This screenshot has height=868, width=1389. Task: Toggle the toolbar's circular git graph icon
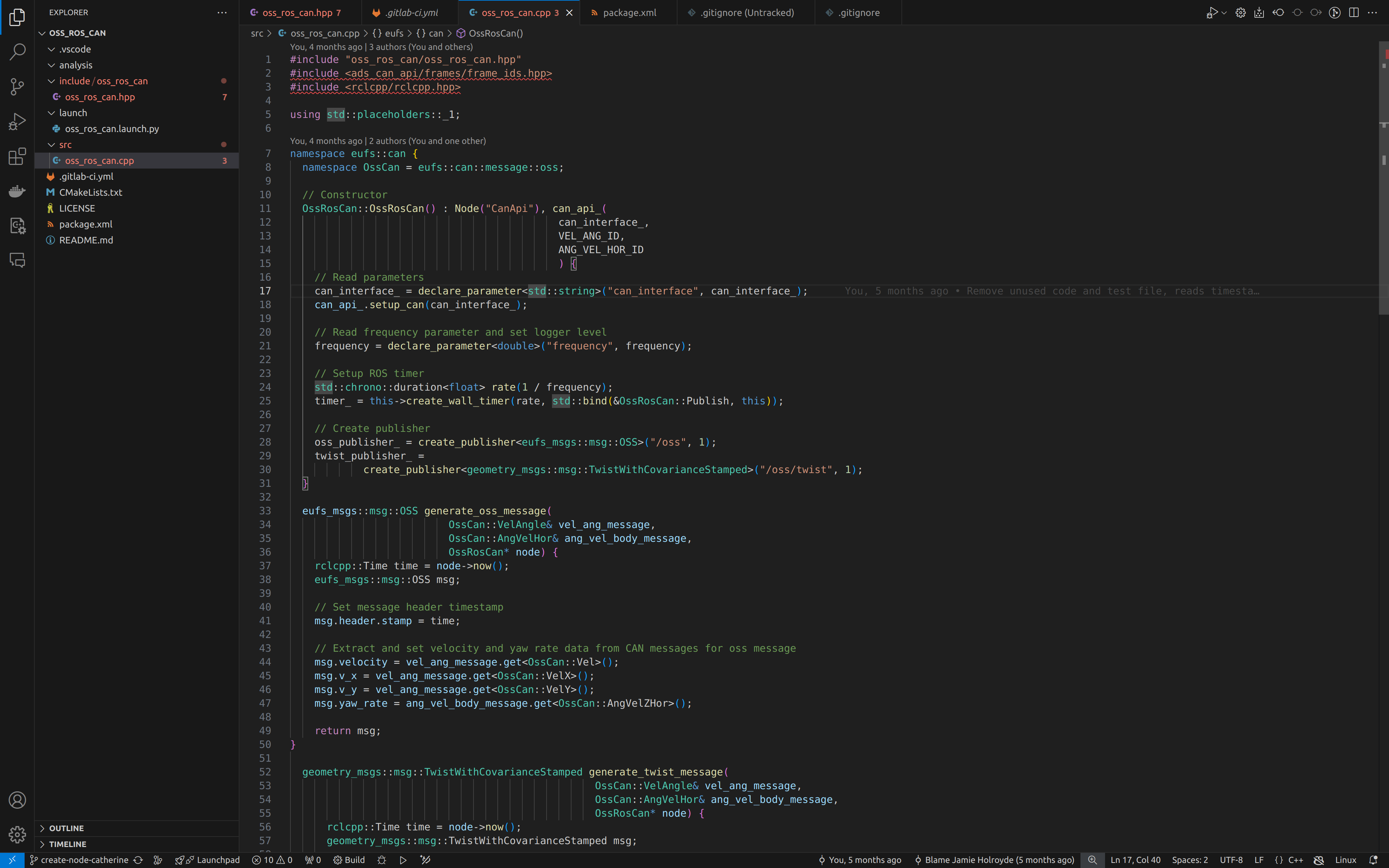pyautogui.click(x=1334, y=13)
